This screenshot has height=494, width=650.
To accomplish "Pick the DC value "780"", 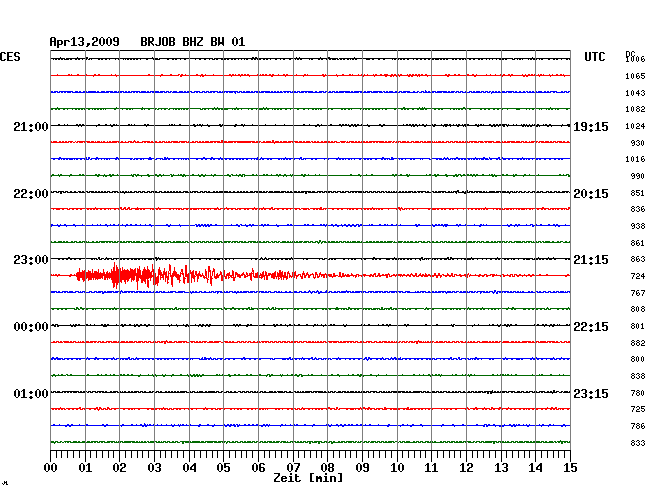I will tap(638, 393).
